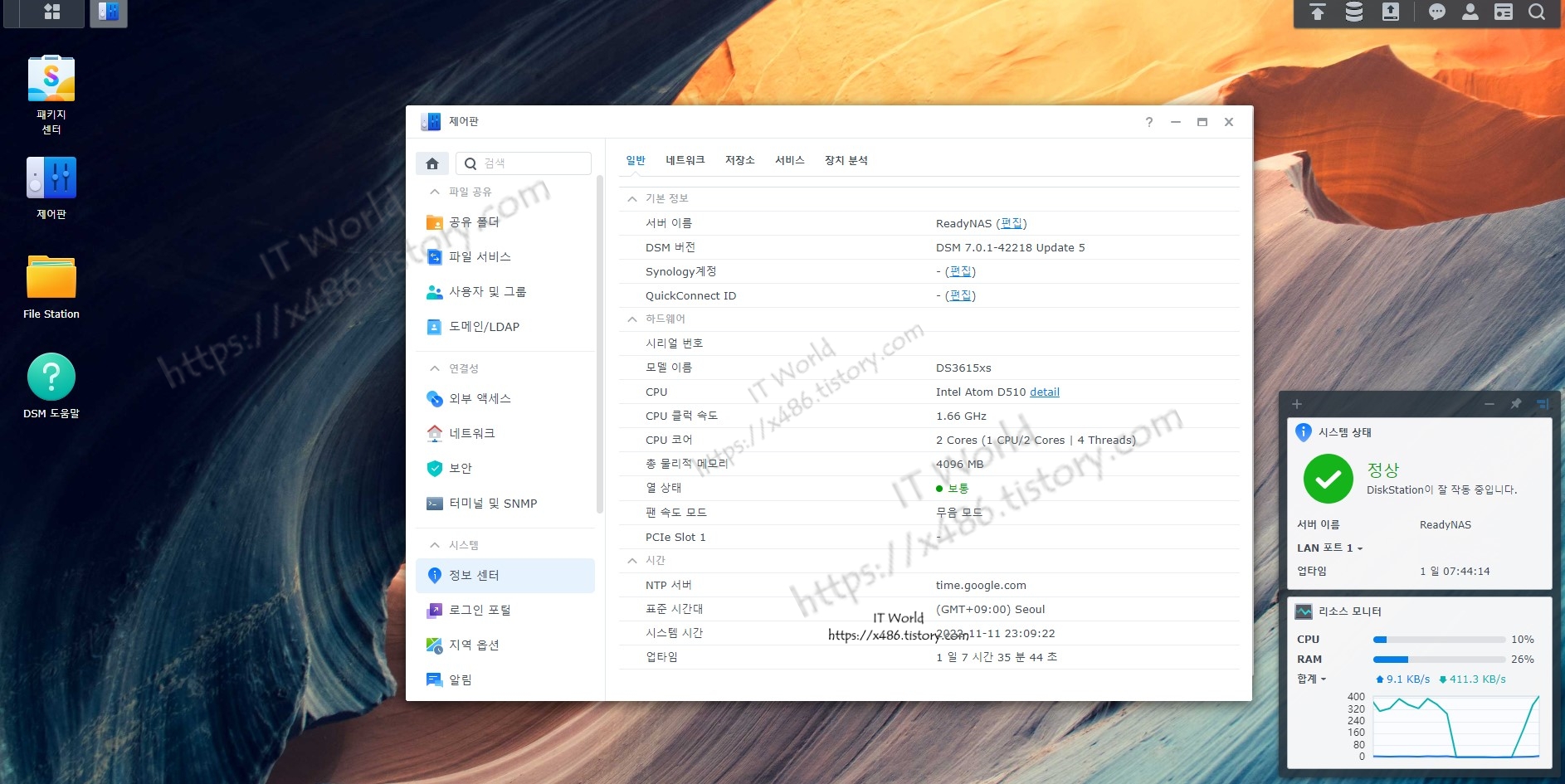The image size is (1565, 784).
Task: Open 네트워크 in the sidebar
Action: point(505,434)
